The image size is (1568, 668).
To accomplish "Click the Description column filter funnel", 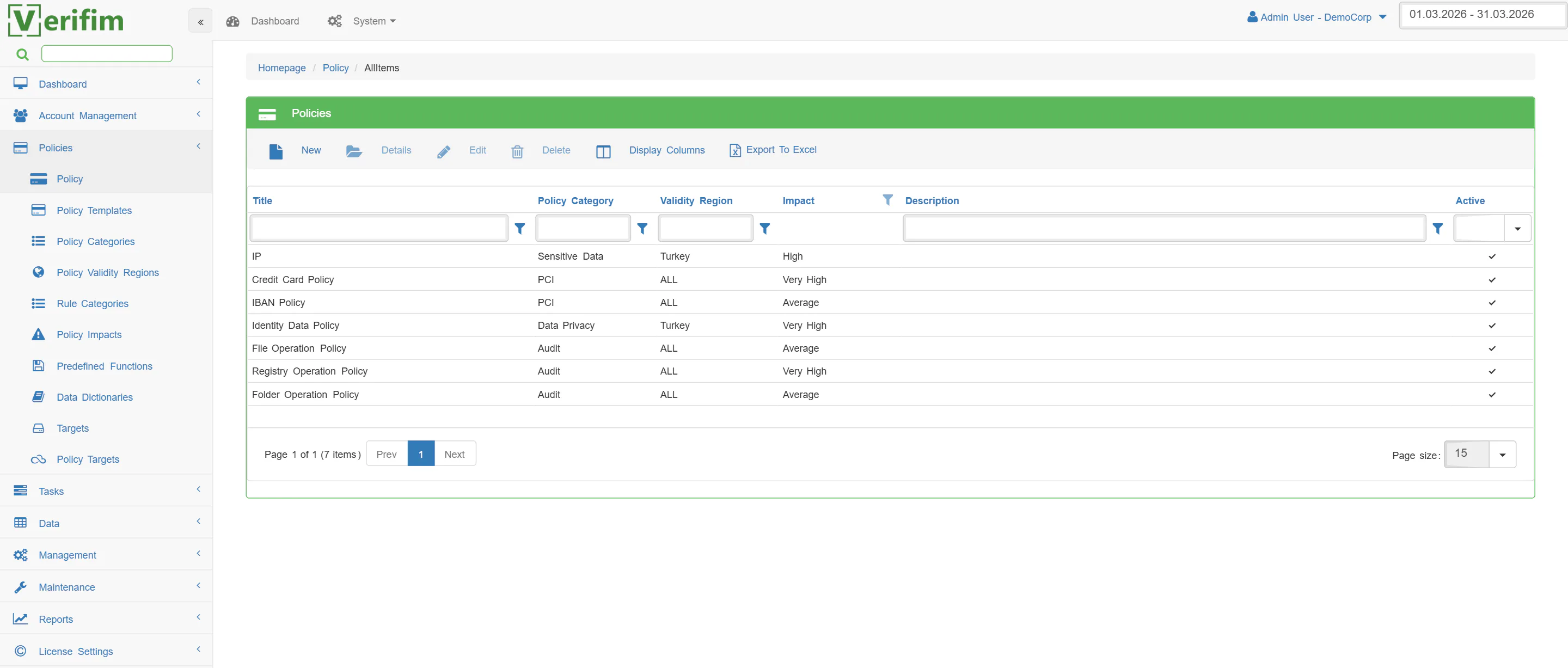I will coord(1438,229).
